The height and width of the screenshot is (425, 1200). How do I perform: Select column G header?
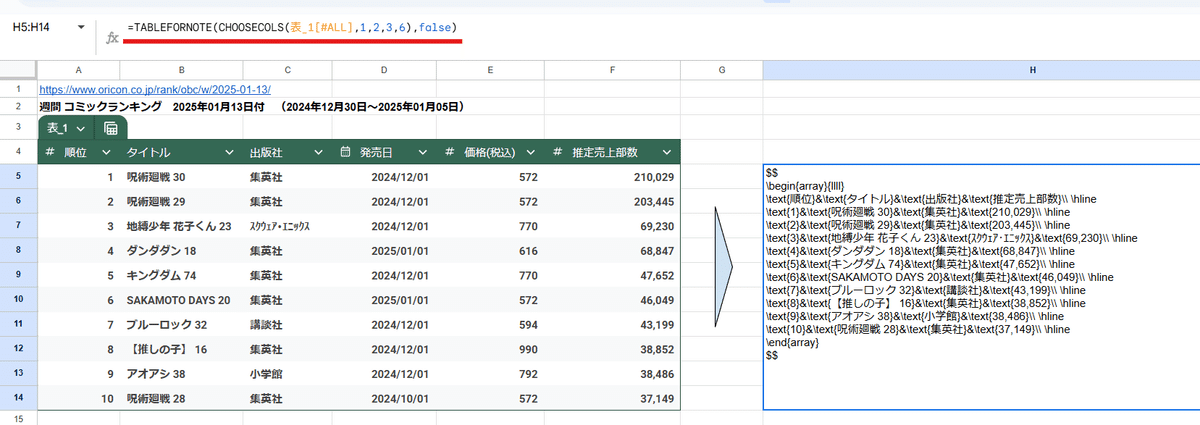tap(721, 69)
